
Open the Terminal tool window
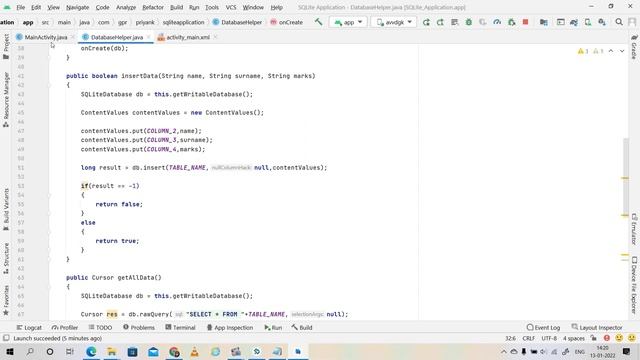tap(180, 327)
